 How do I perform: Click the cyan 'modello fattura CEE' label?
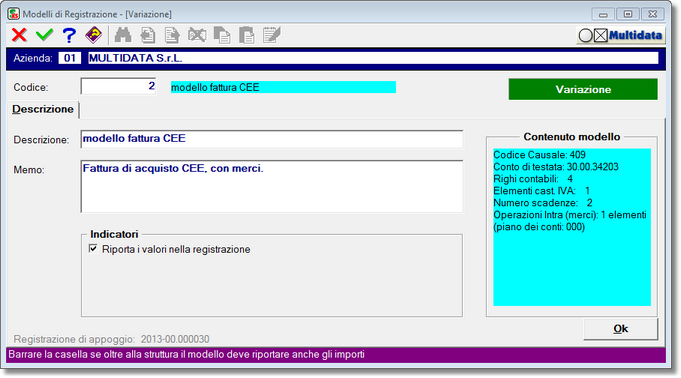pyautogui.click(x=283, y=87)
